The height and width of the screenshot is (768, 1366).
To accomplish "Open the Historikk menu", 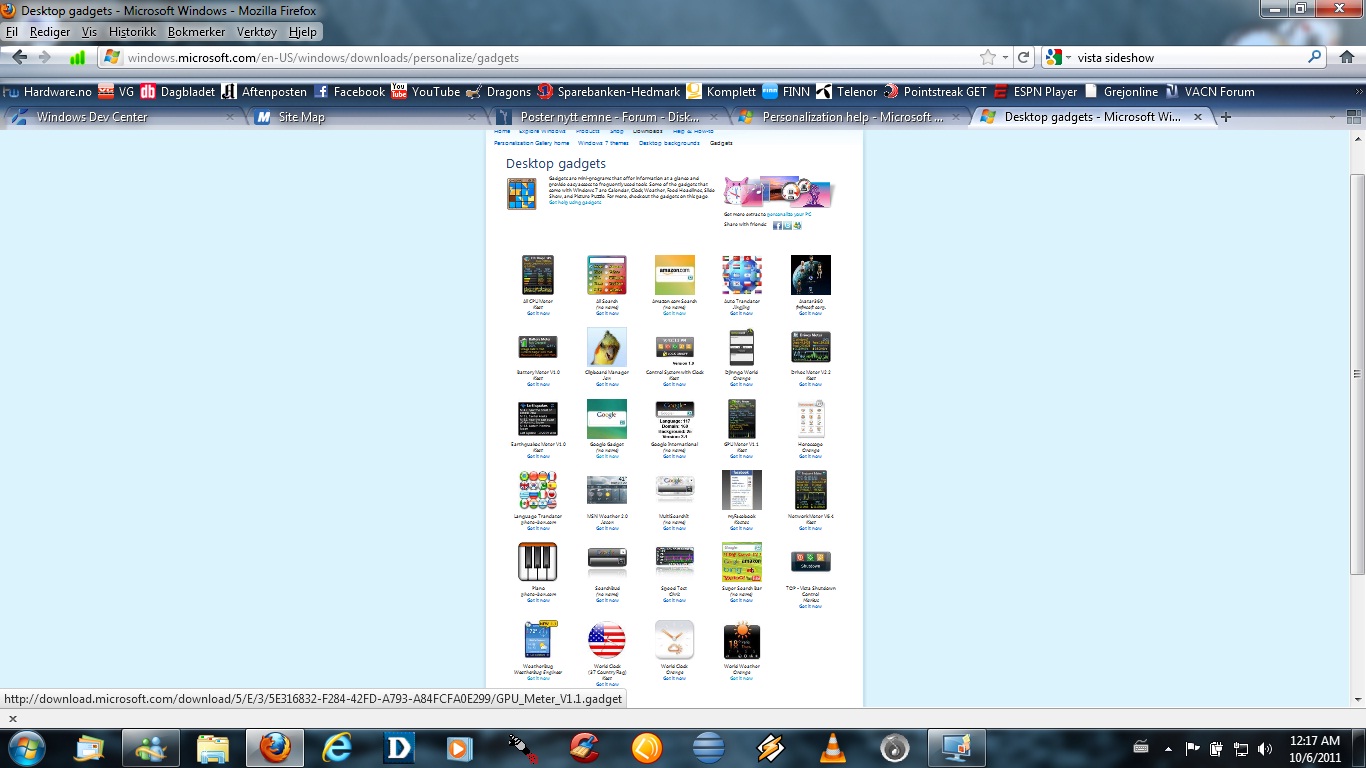I will pos(132,32).
